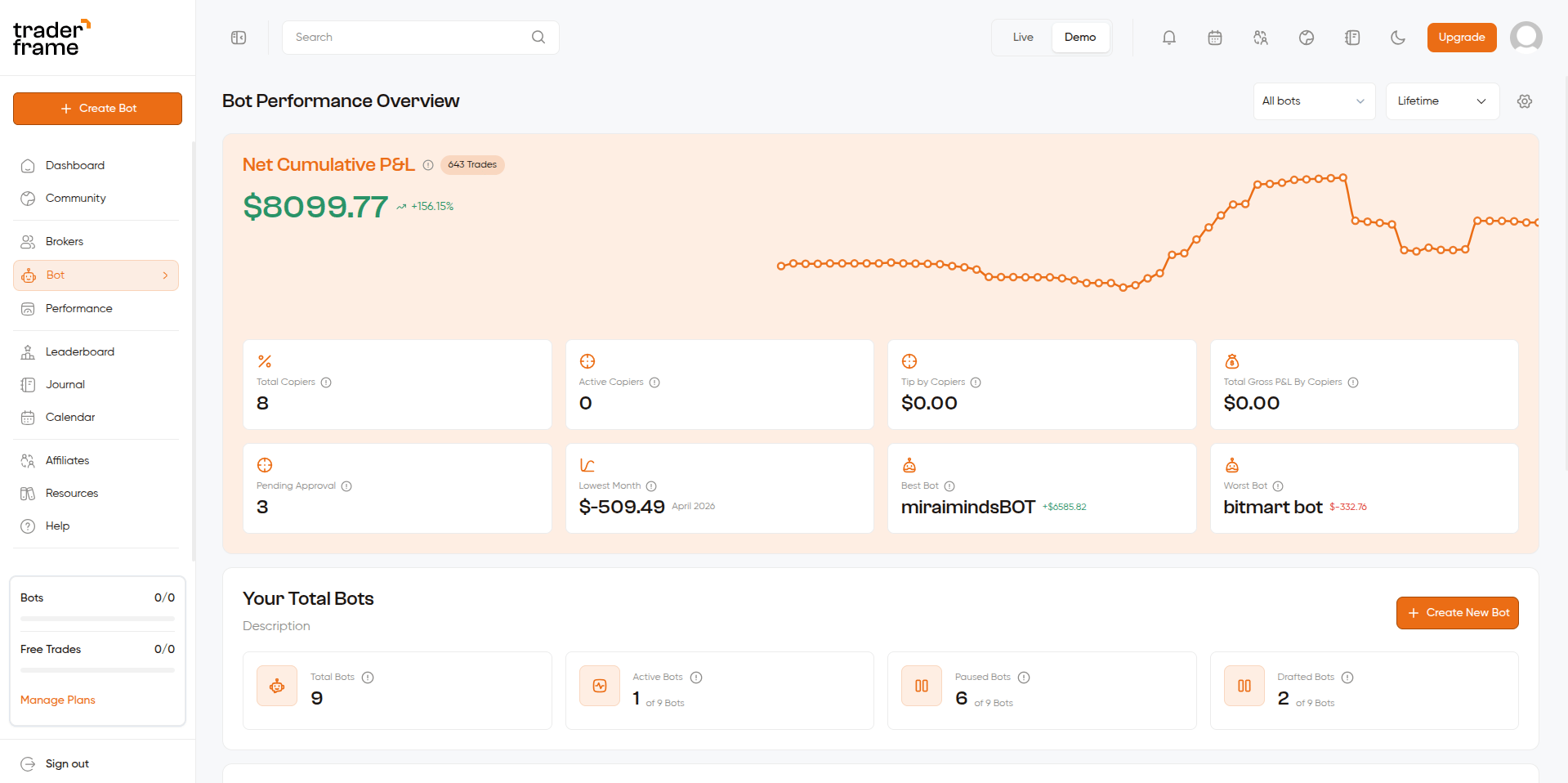Click the Bots usage progress bar
The width and height of the screenshot is (1568, 783).
click(97, 619)
